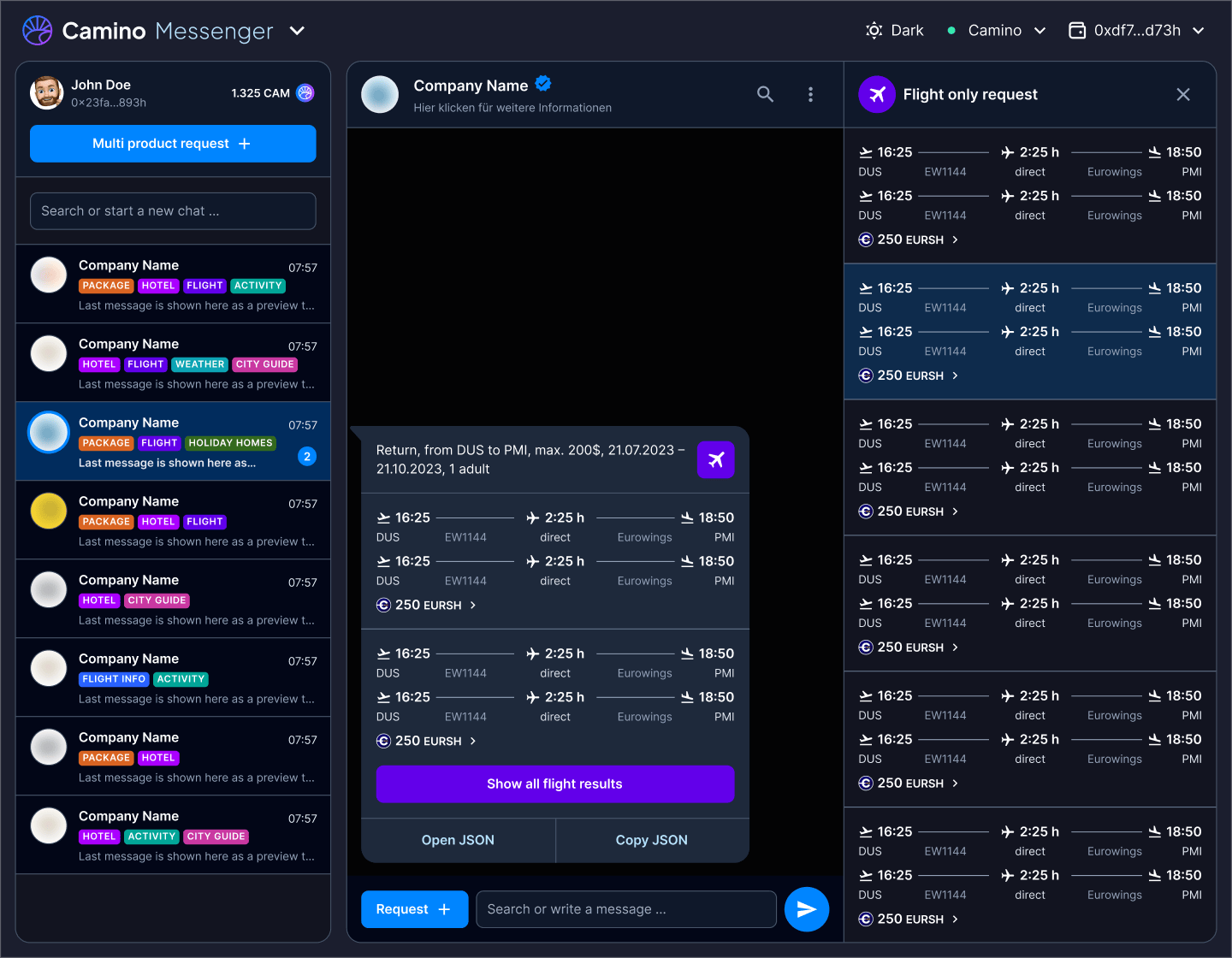Click the wallet icon next to 0xdf7...d73h
This screenshot has width=1232, height=958.
pos(1076,29)
